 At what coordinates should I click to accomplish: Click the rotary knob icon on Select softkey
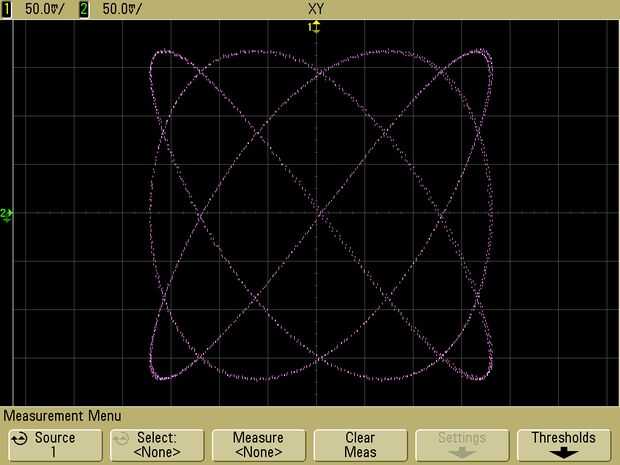click(121, 439)
